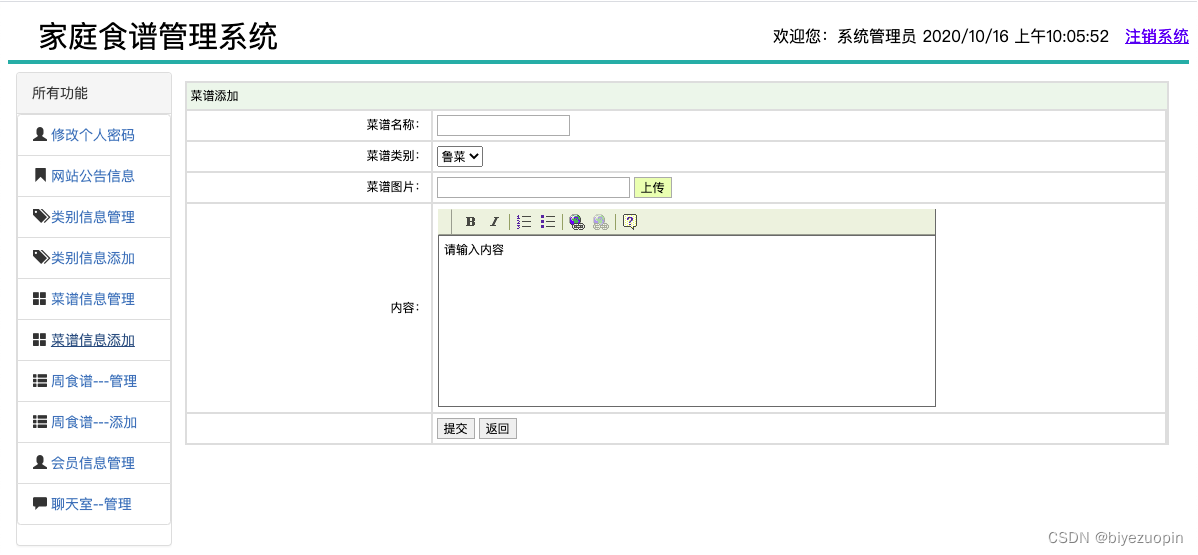Open 聊天室--管理 in the sidebar
The width and height of the screenshot is (1198, 555).
(x=92, y=504)
